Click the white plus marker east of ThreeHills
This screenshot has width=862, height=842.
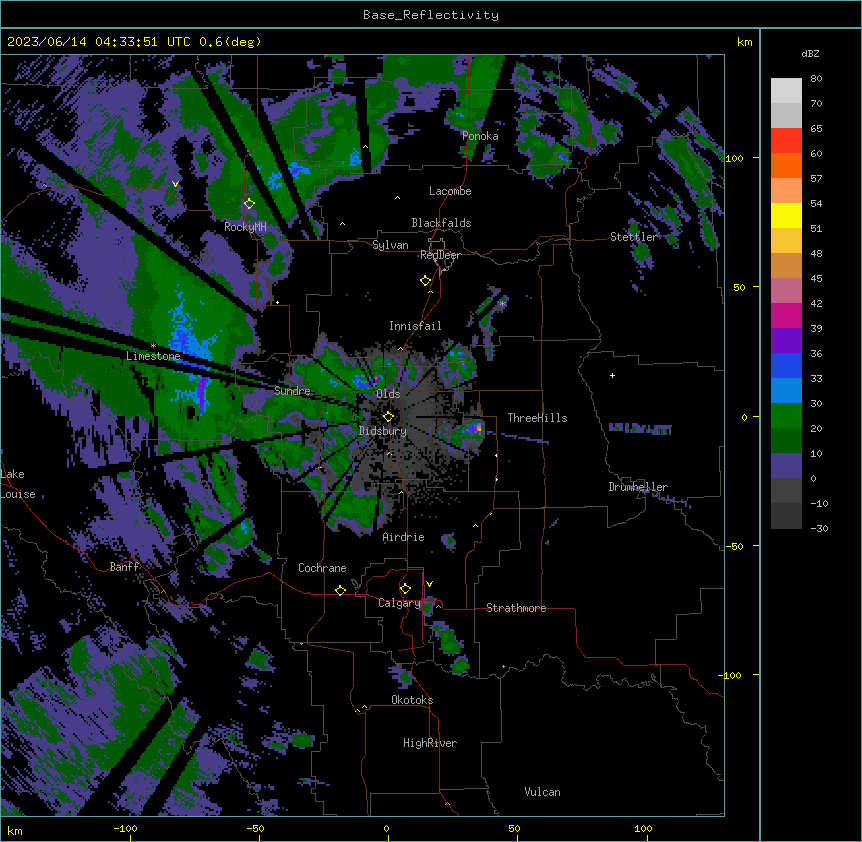pyautogui.click(x=612, y=375)
